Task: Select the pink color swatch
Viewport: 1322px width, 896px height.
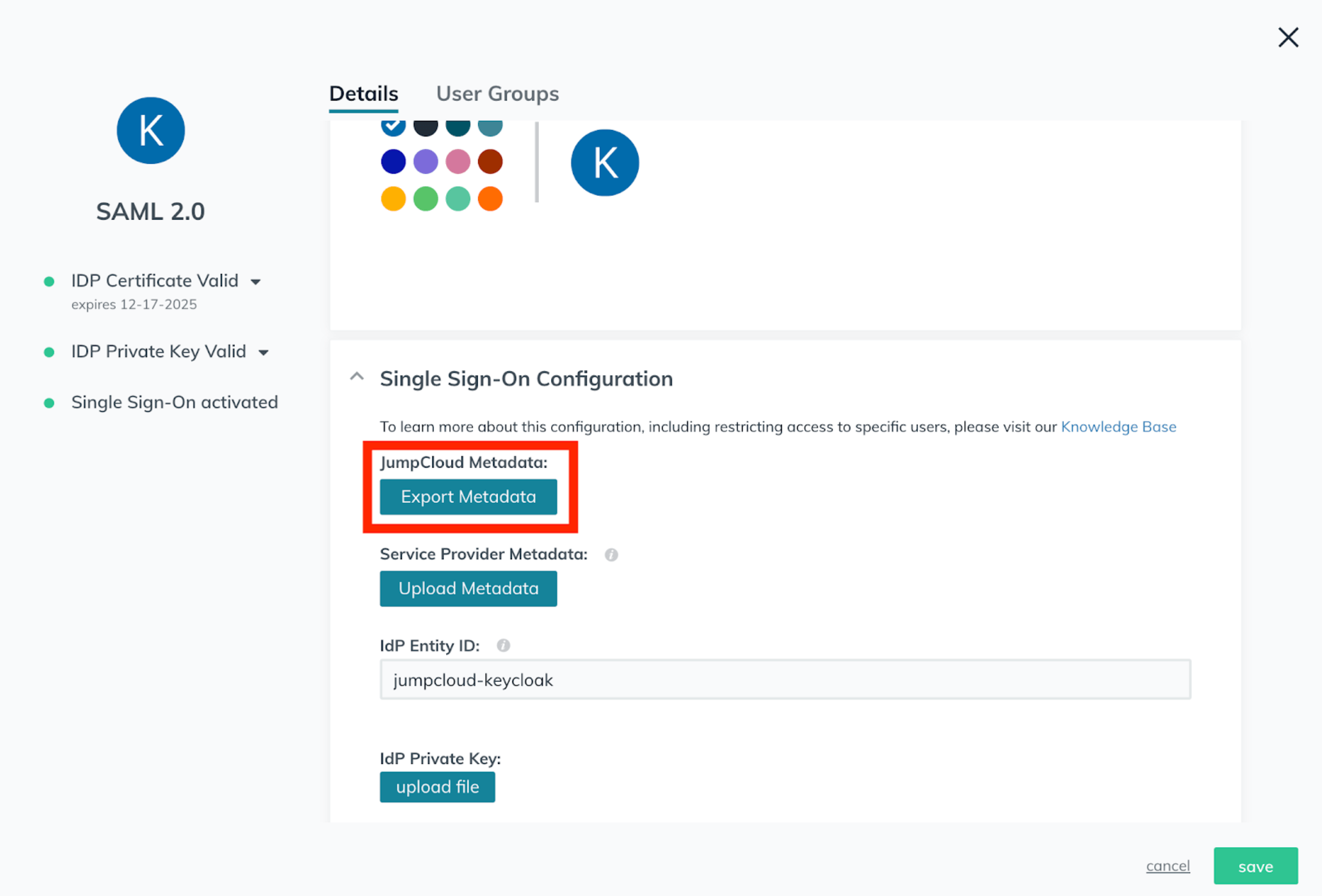Action: coord(458,162)
